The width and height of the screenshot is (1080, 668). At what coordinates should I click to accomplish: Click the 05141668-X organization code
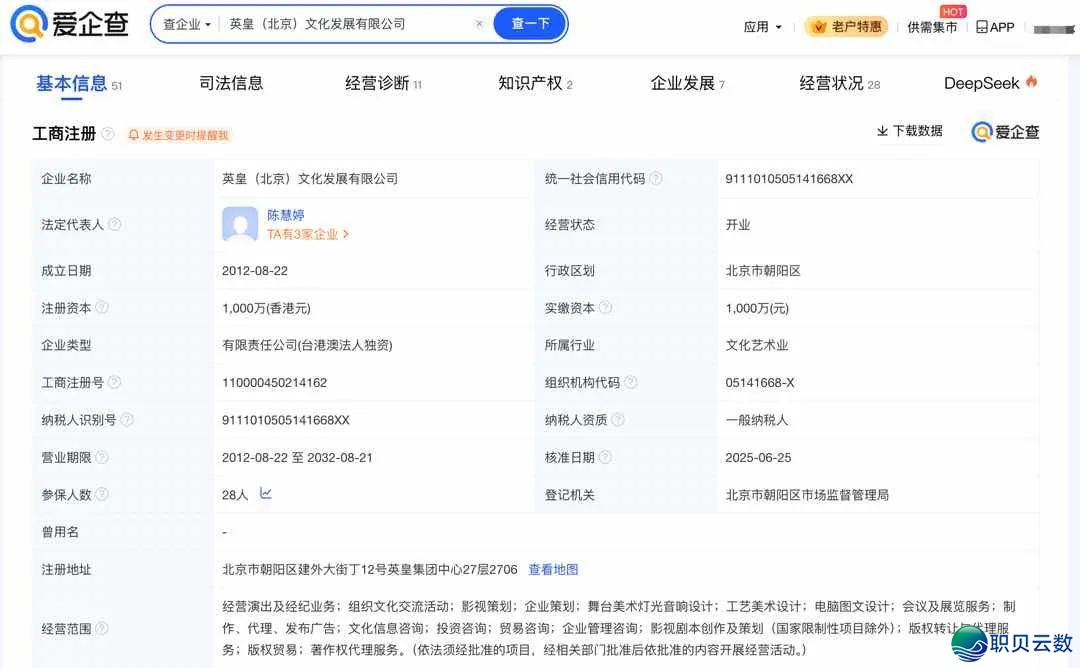pyautogui.click(x=760, y=382)
